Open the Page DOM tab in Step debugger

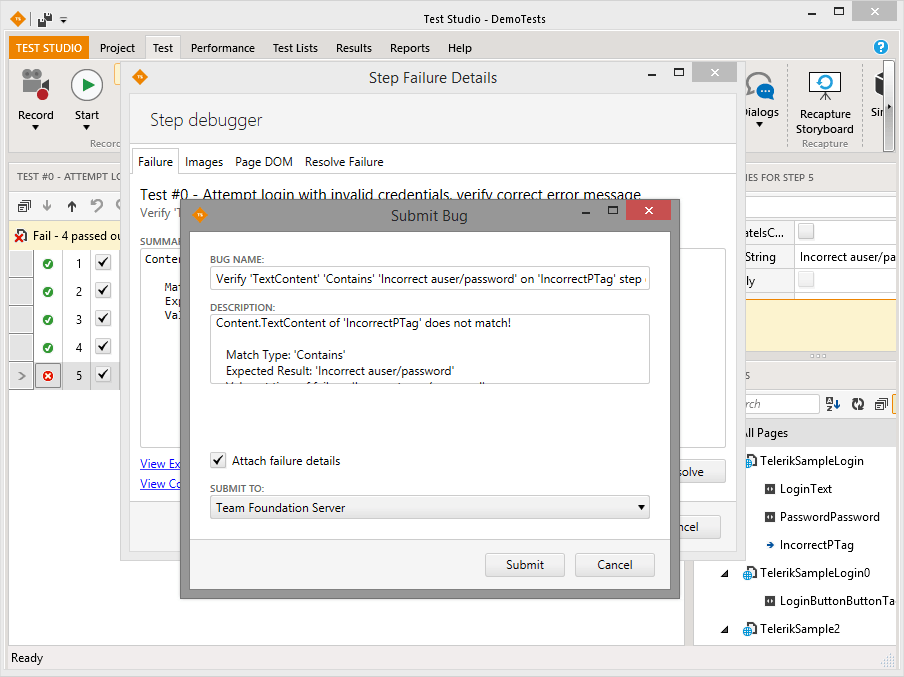point(263,162)
